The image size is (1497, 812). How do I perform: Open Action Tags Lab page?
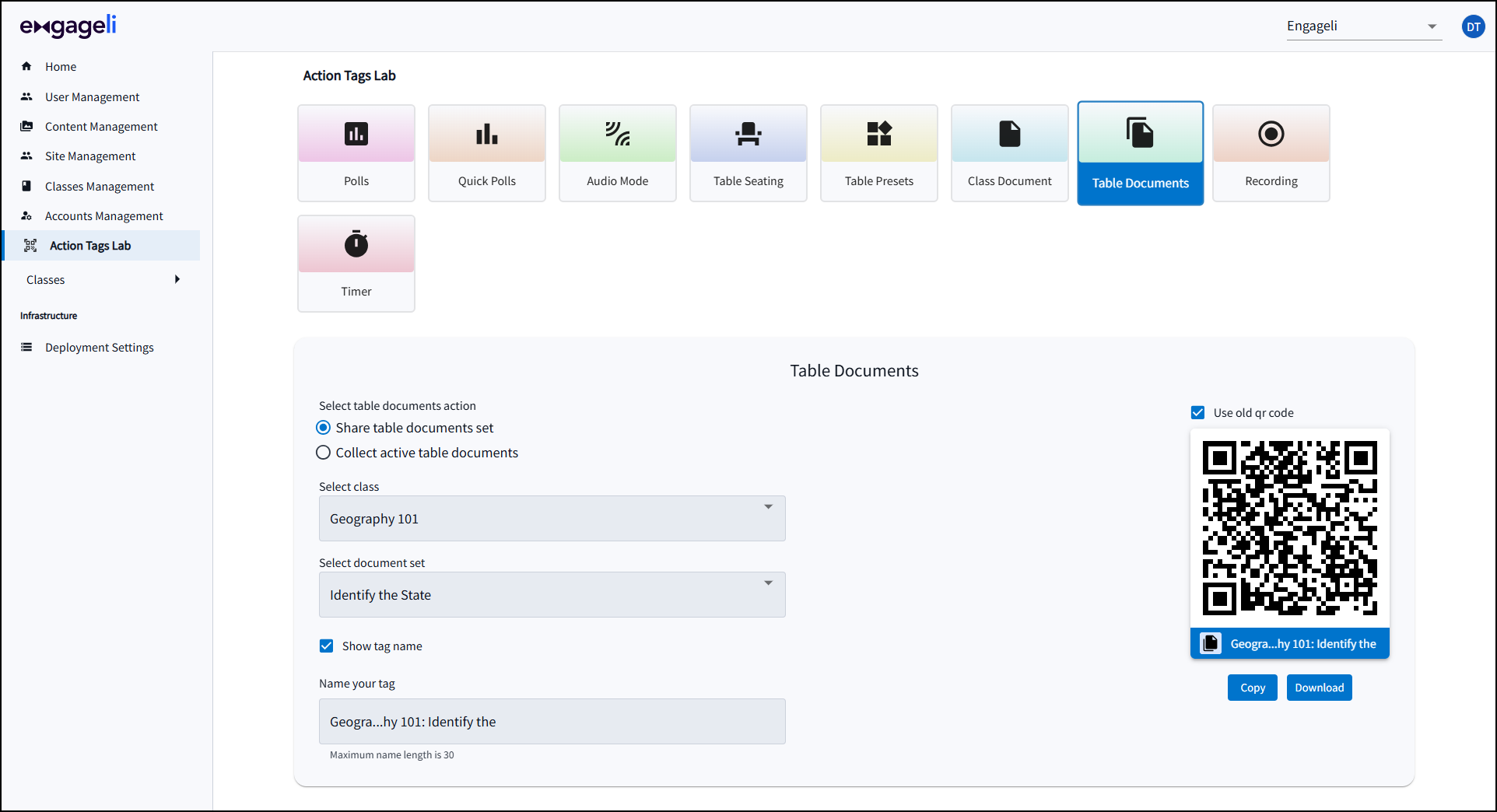pyautogui.click(x=101, y=246)
